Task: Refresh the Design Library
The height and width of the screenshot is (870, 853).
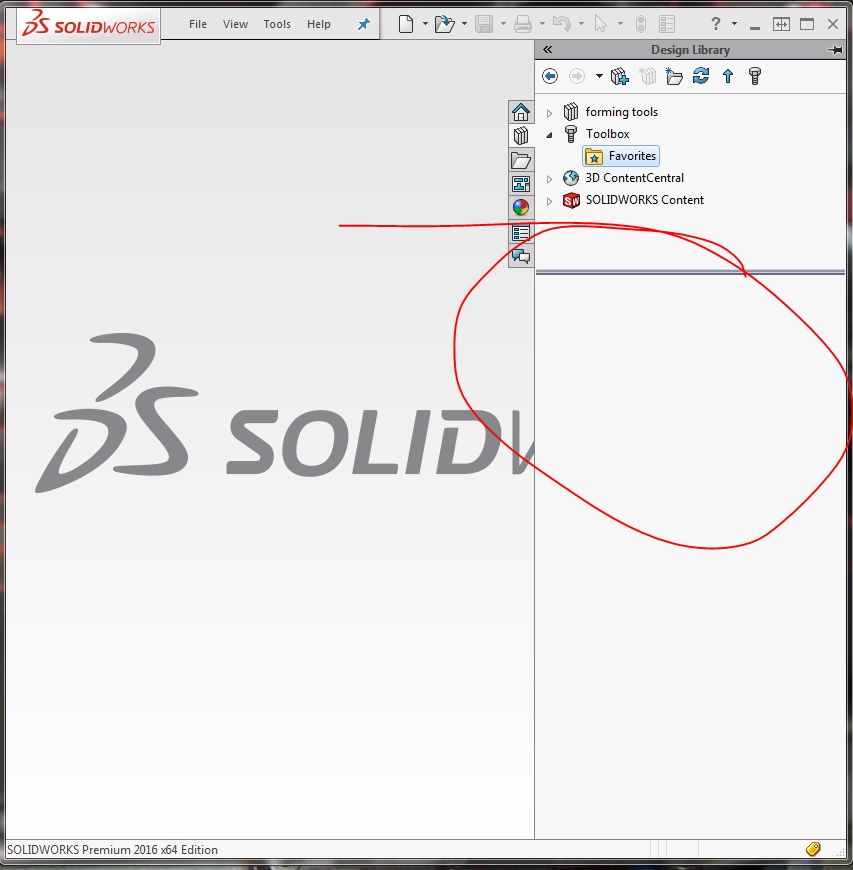Action: 701,75
